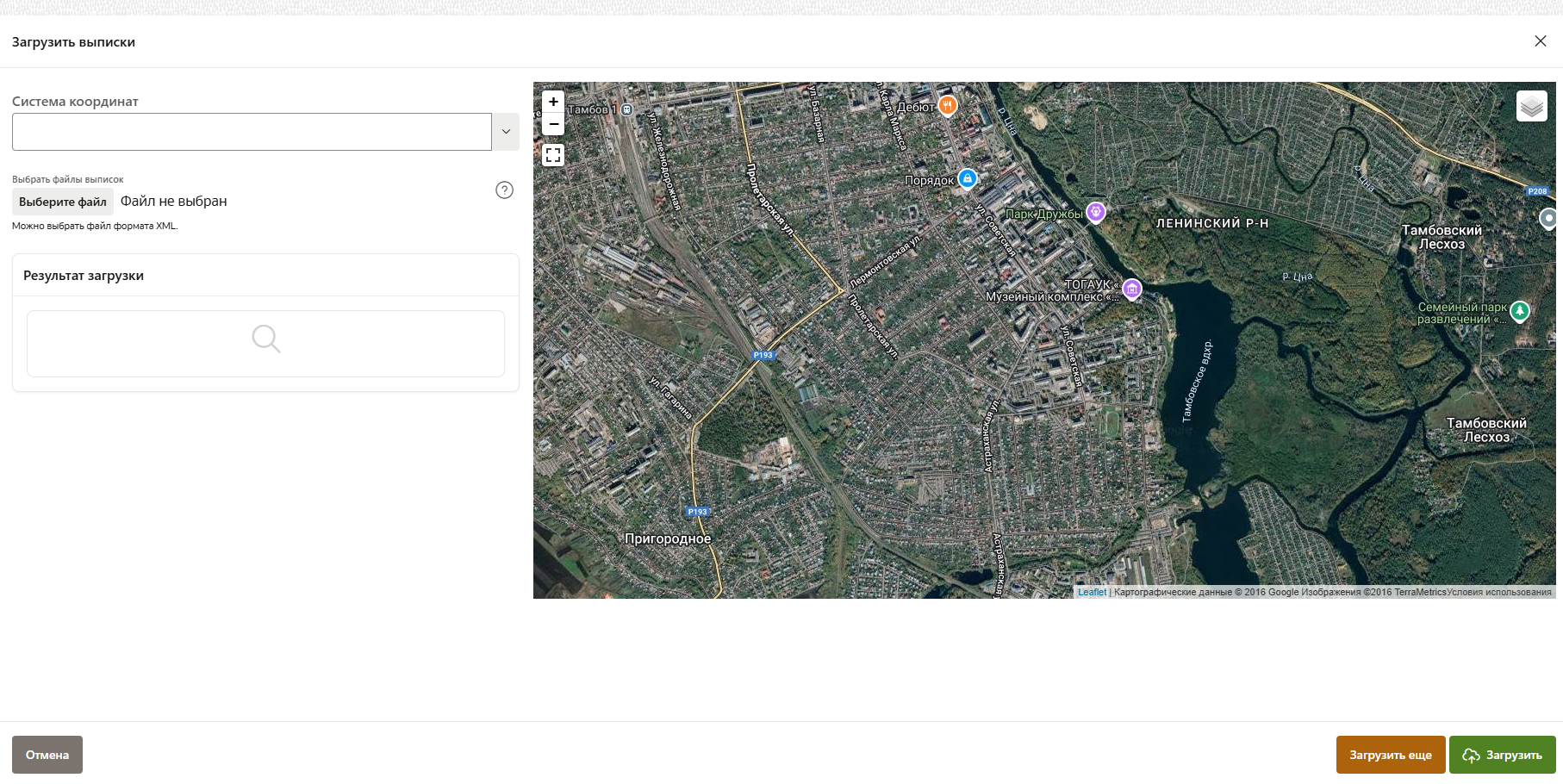Image resolution: width=1563 pixels, height=784 pixels.
Task: Toggle fullscreen map view
Action: [x=553, y=155]
